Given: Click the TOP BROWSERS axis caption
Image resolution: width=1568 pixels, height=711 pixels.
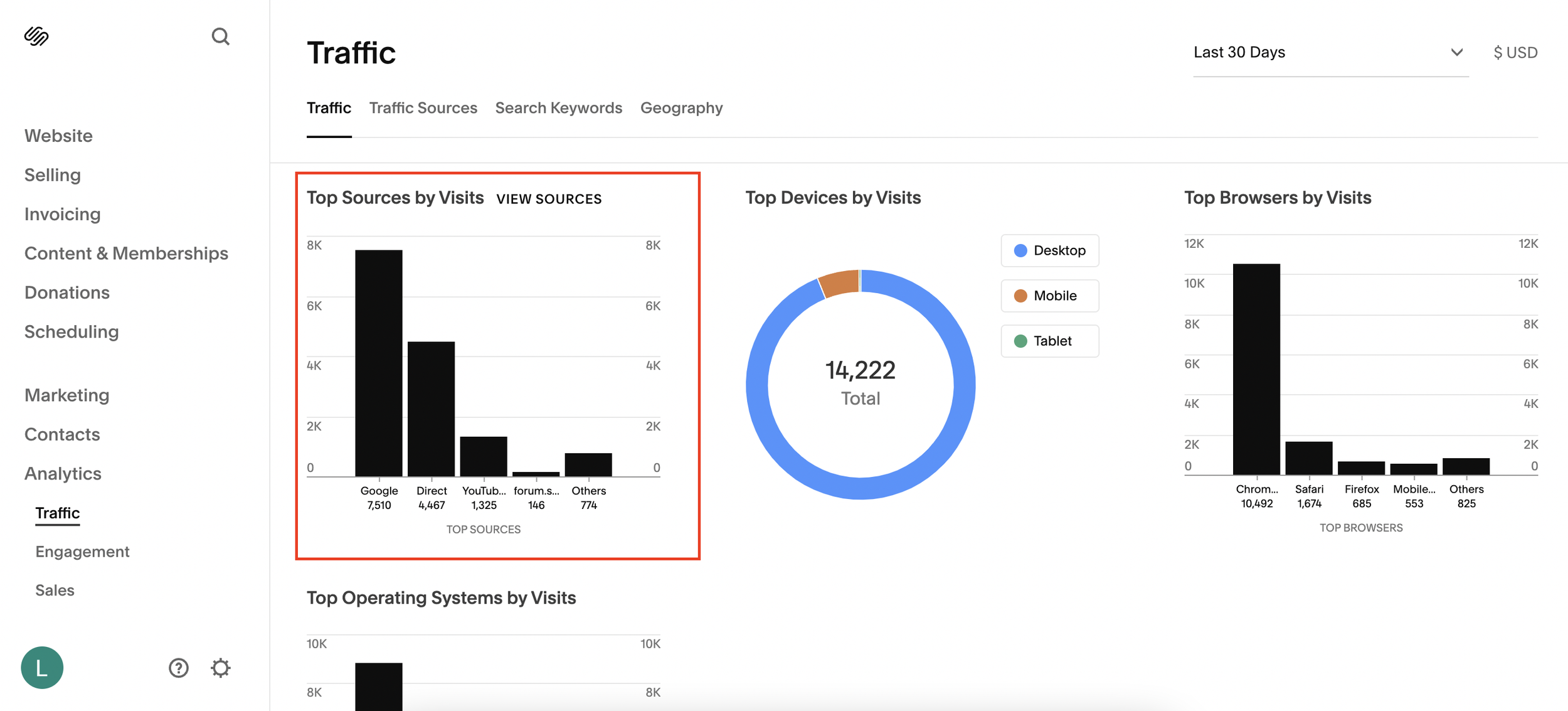Looking at the screenshot, I should [1361, 528].
